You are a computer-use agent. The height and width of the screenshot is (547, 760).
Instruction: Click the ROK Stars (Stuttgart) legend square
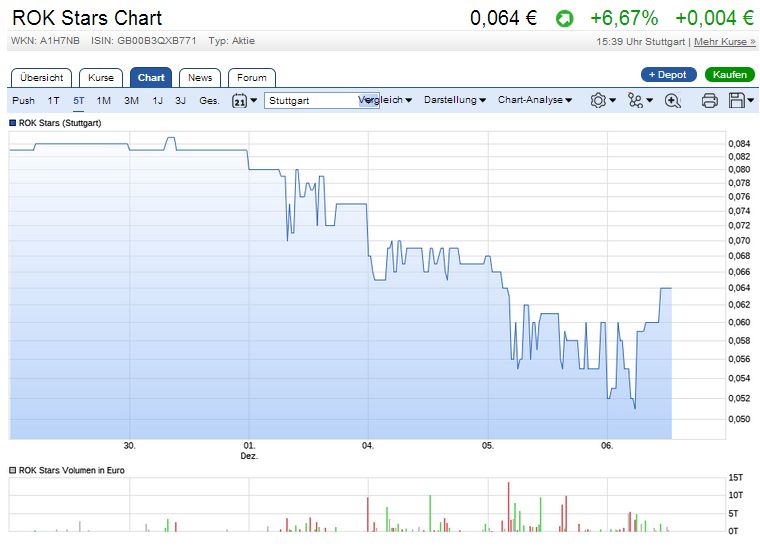pyautogui.click(x=13, y=123)
